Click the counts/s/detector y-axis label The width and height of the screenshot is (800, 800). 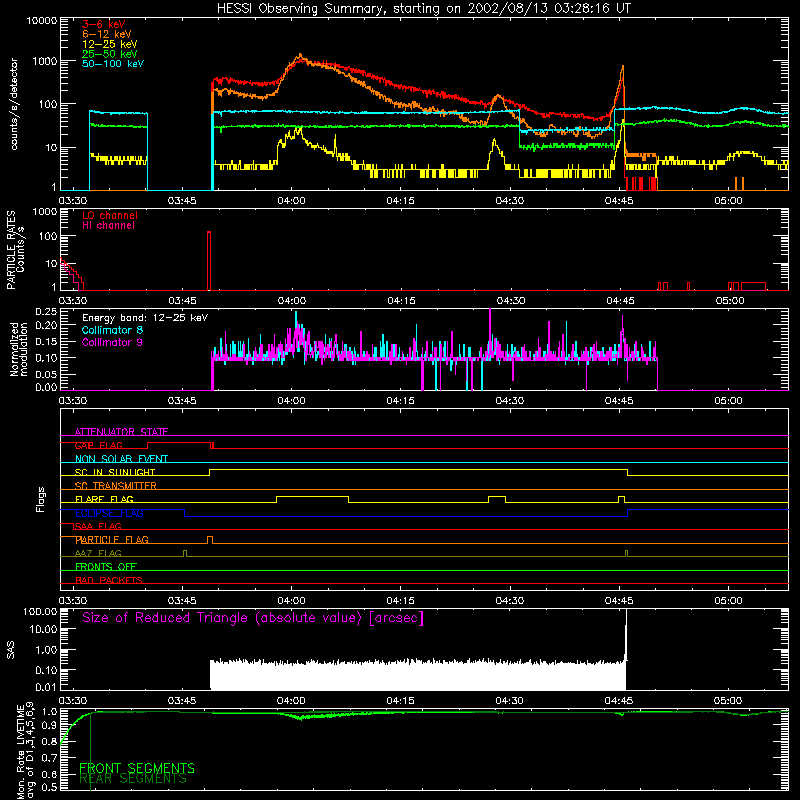(14, 104)
